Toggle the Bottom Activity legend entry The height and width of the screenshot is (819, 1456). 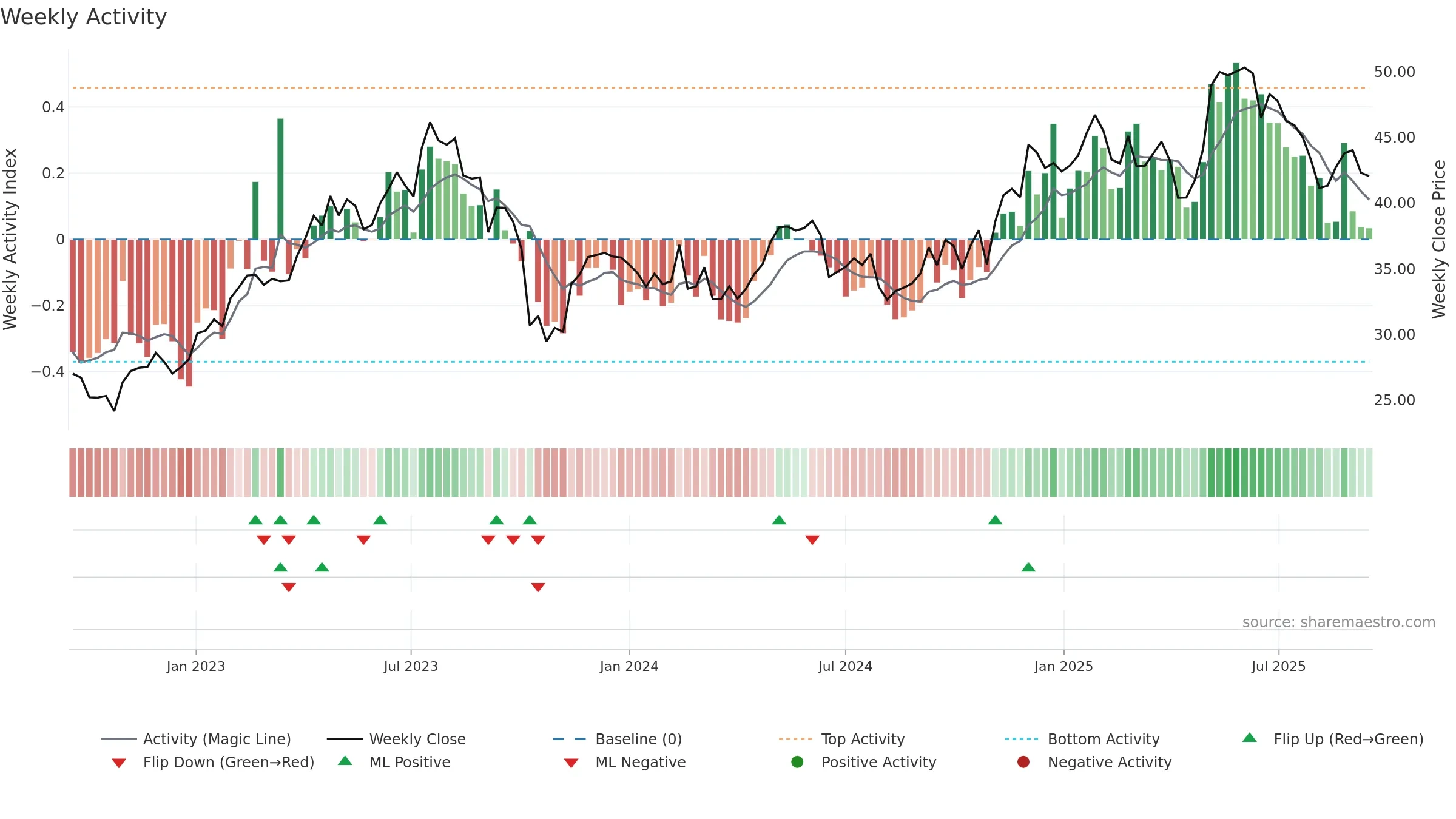pos(1082,739)
